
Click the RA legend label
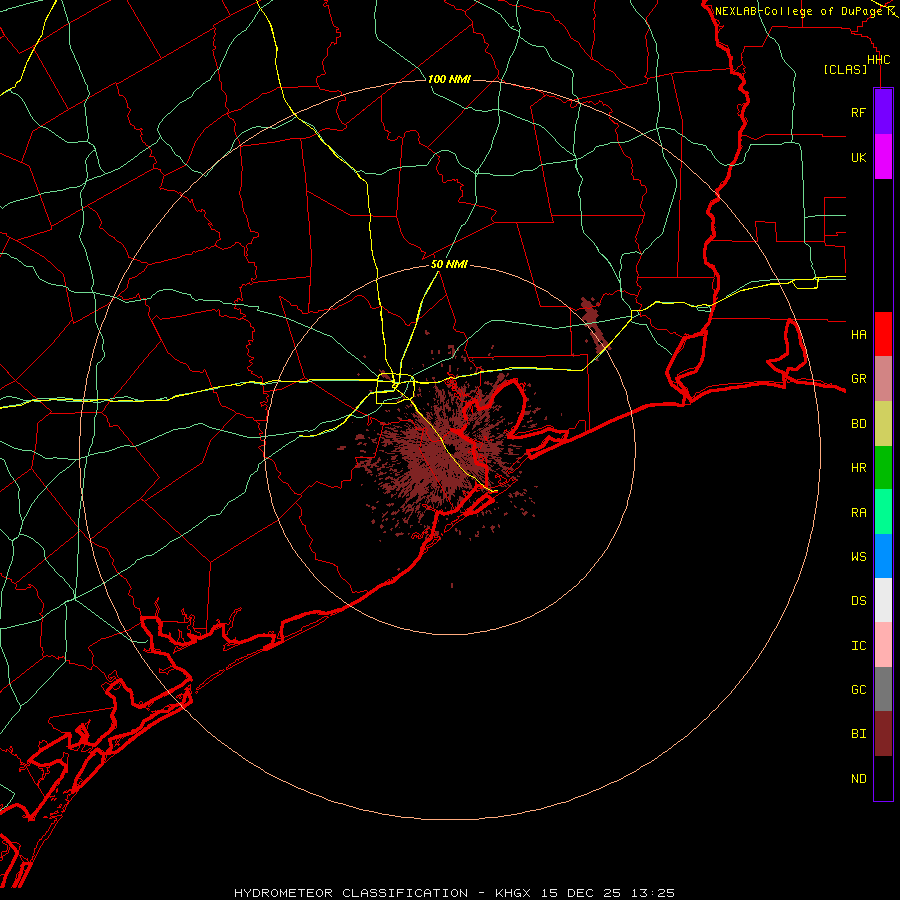pos(858,513)
